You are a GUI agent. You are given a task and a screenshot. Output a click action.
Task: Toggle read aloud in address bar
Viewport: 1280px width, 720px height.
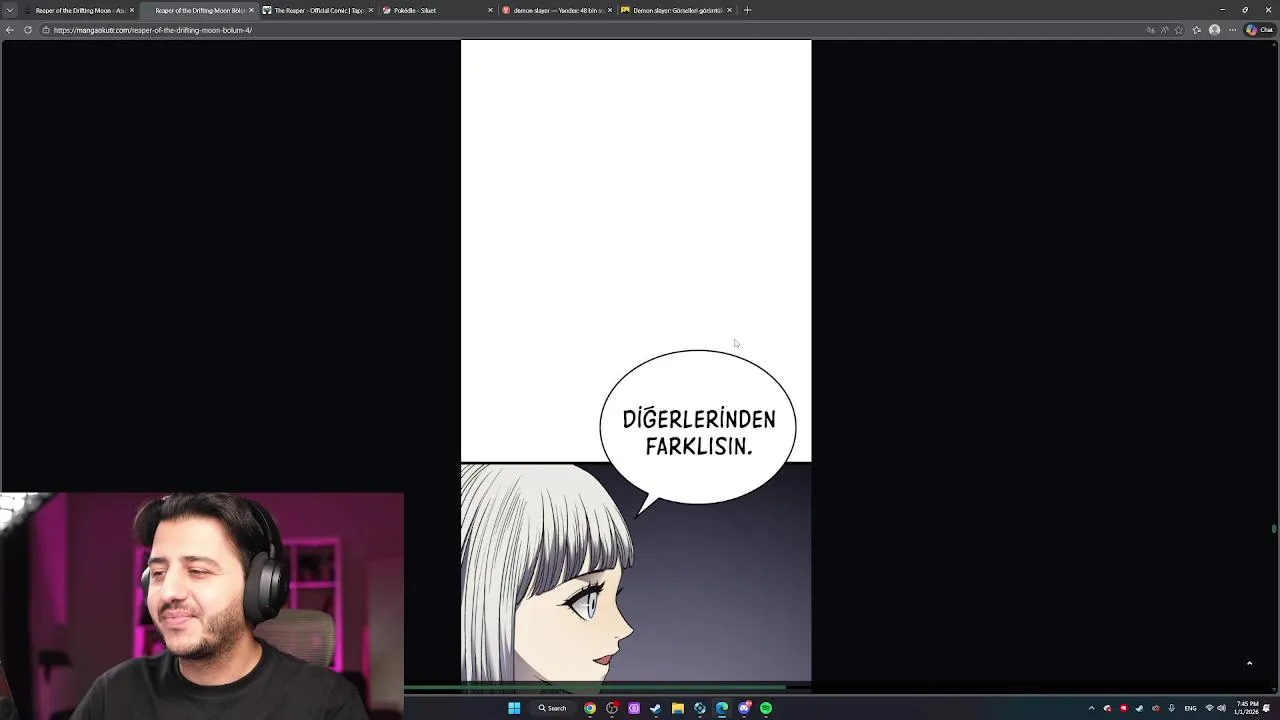coord(1165,30)
